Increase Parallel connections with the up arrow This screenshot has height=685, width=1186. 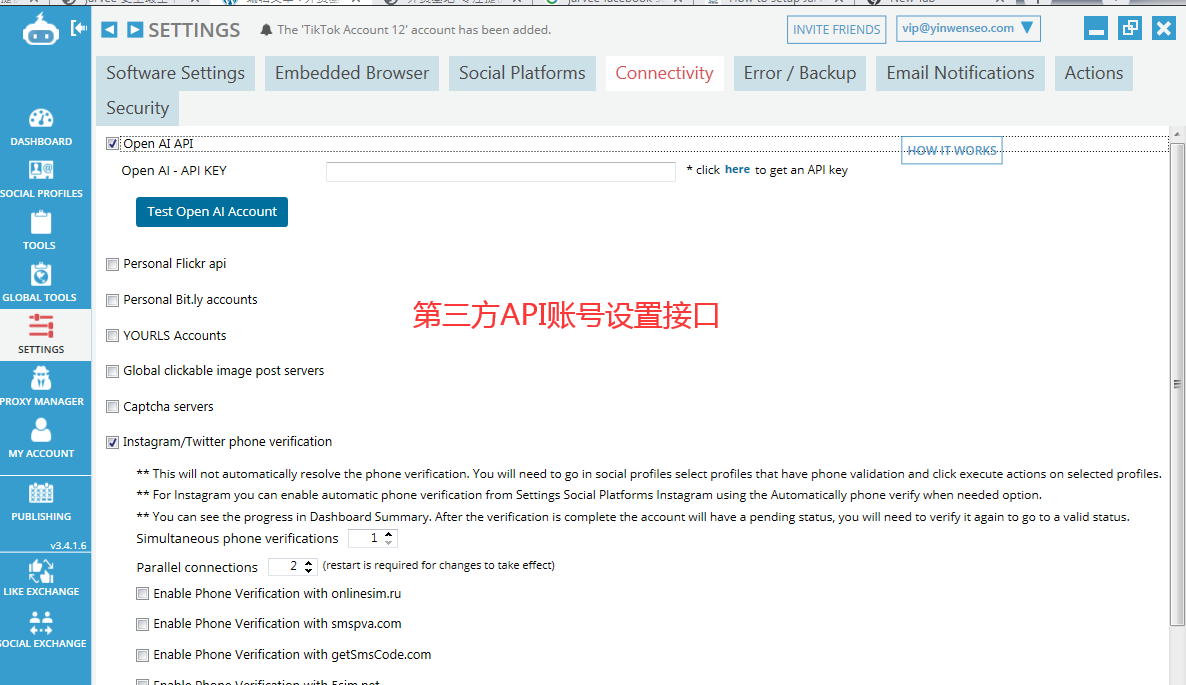point(306,562)
